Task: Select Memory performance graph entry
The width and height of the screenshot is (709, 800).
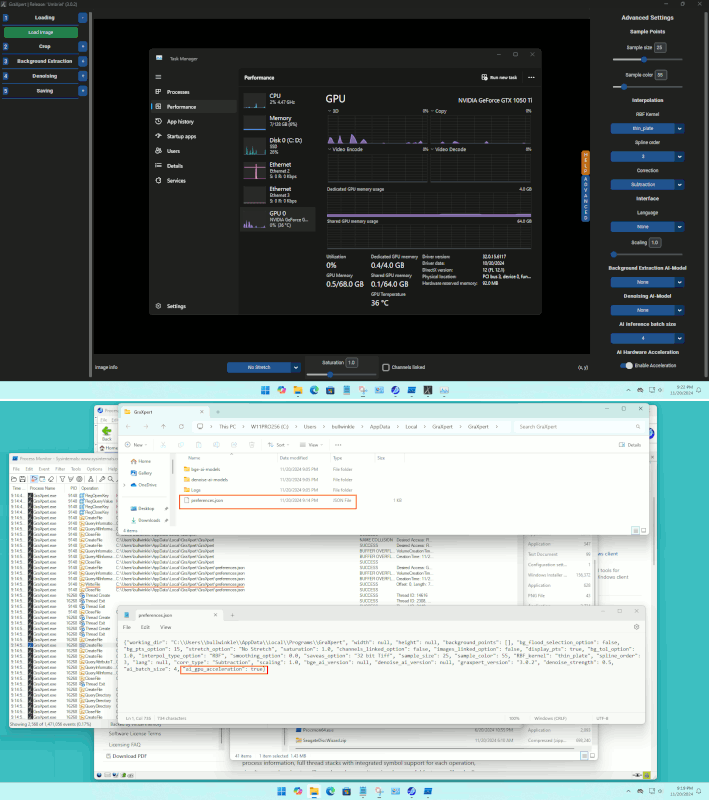Action: [277, 122]
